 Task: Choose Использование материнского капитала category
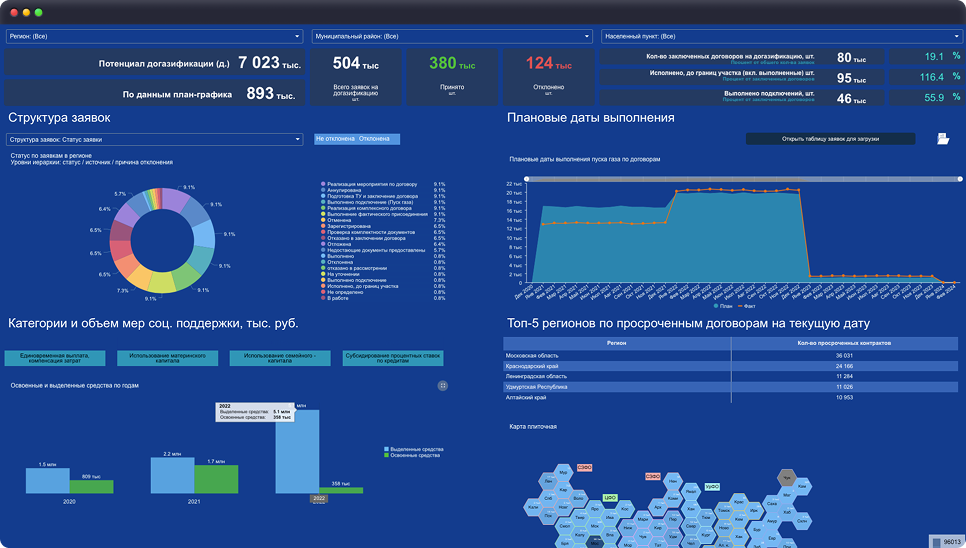tap(168, 358)
